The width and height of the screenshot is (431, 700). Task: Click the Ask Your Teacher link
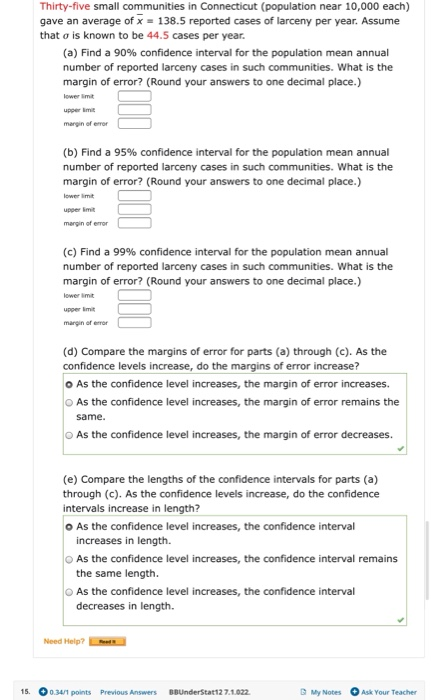(x=389, y=692)
